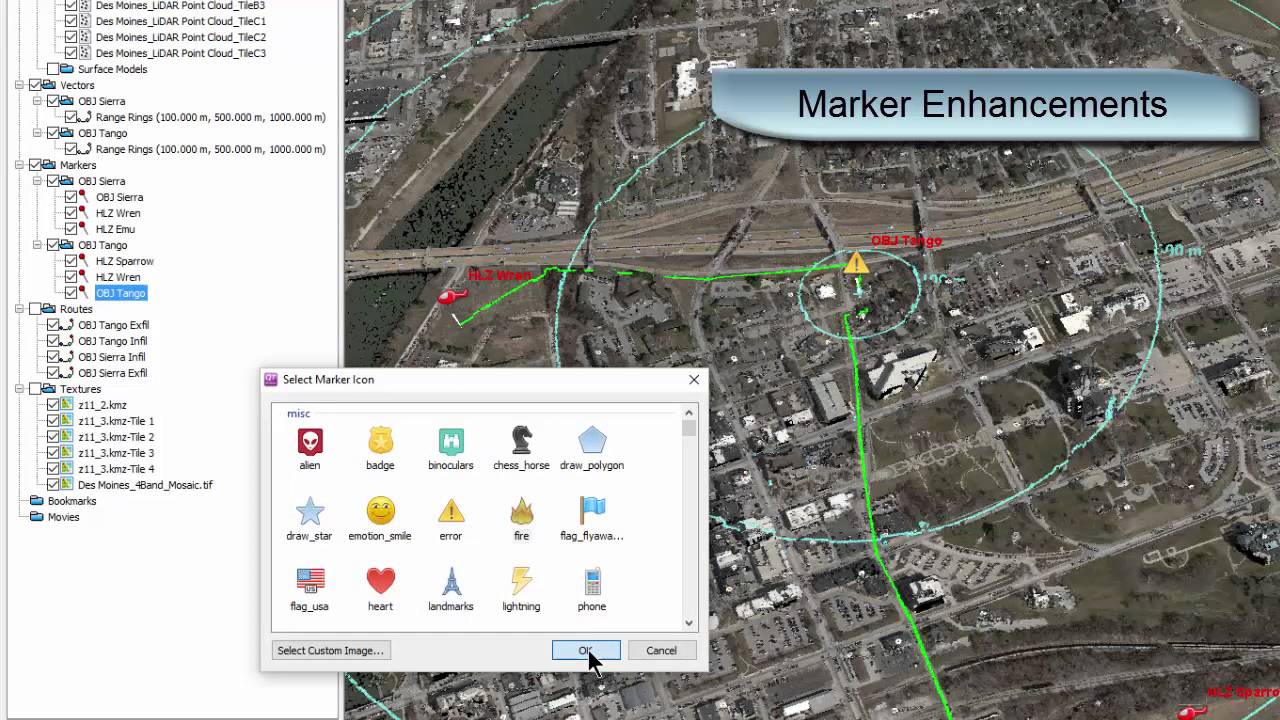
Task: Select the alien marker icon
Action: 310,441
